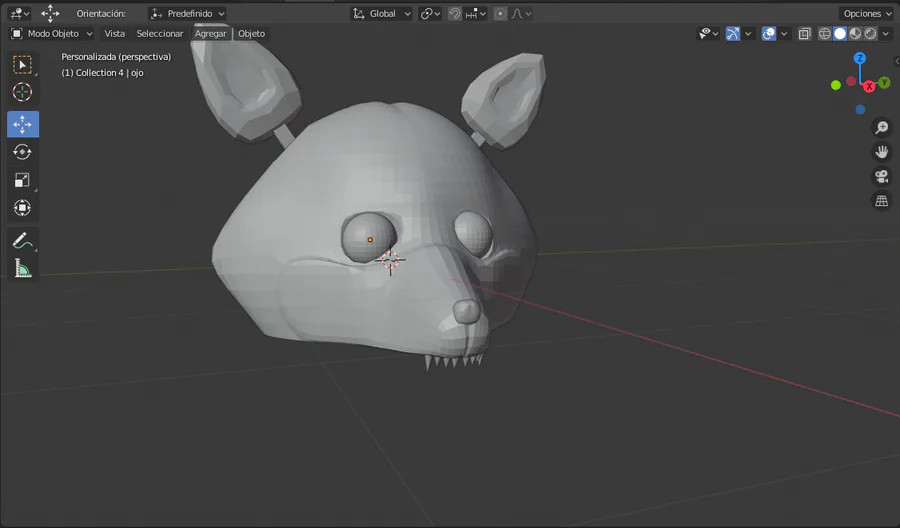
Task: Toggle viewport gizmos display
Action: coord(733,34)
